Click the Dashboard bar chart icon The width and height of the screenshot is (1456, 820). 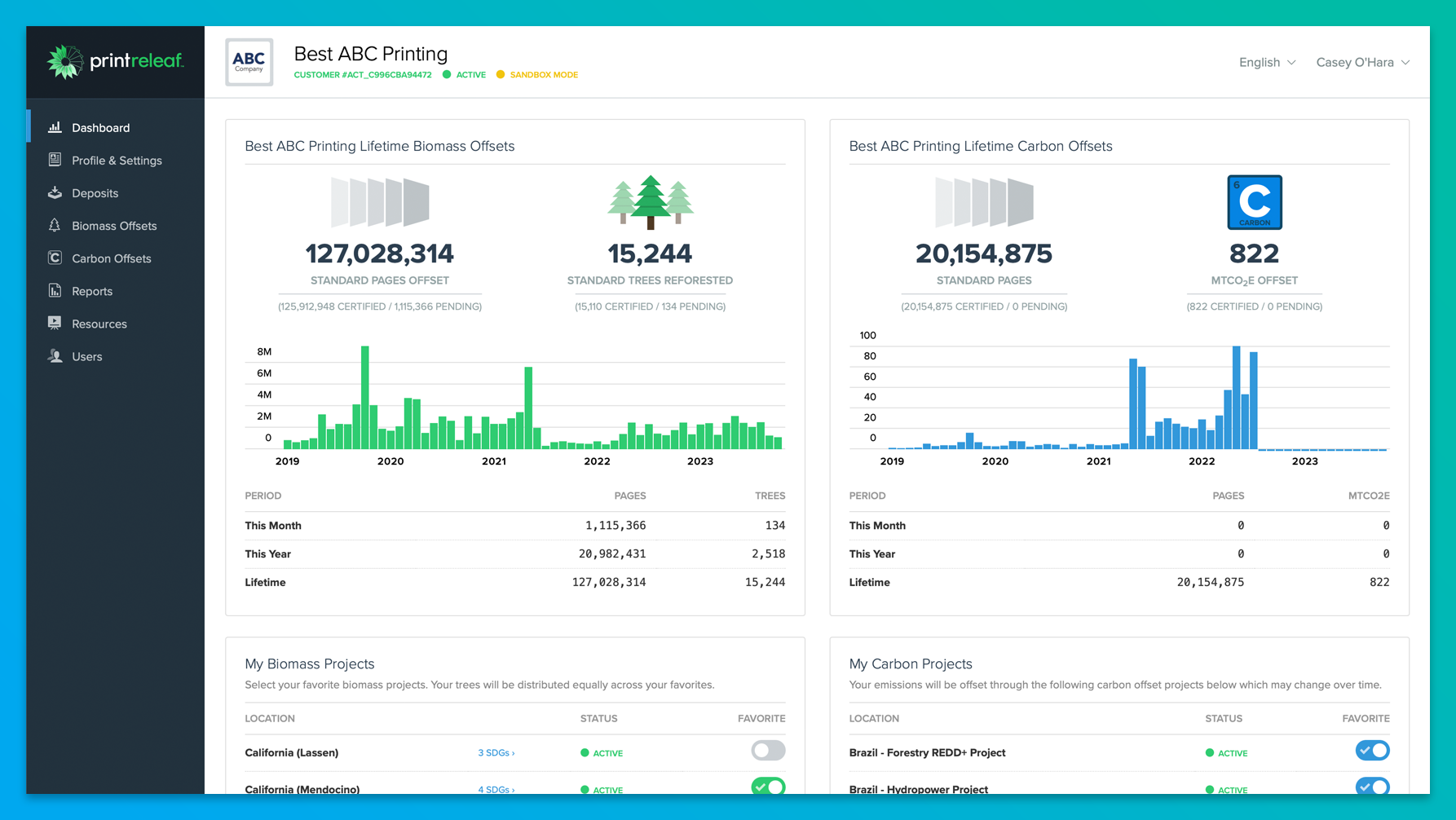coord(55,127)
